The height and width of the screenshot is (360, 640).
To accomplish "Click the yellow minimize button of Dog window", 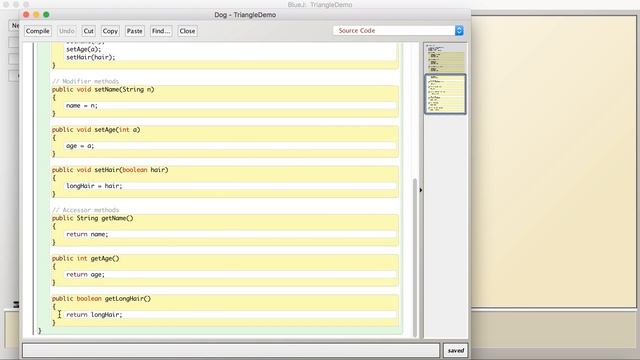I will point(36,15).
